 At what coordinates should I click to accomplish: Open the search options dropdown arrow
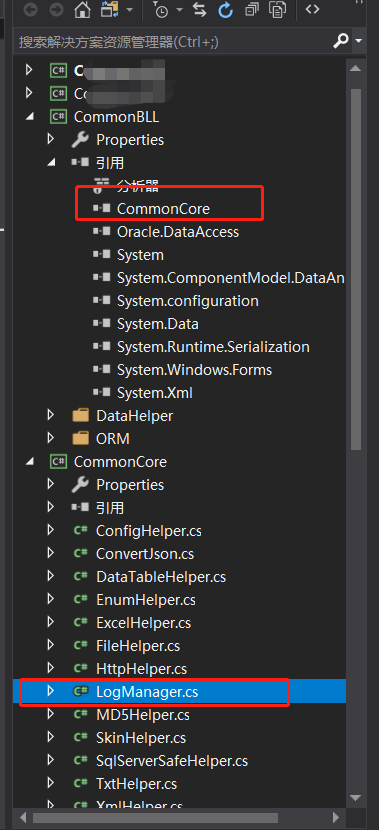[359, 41]
